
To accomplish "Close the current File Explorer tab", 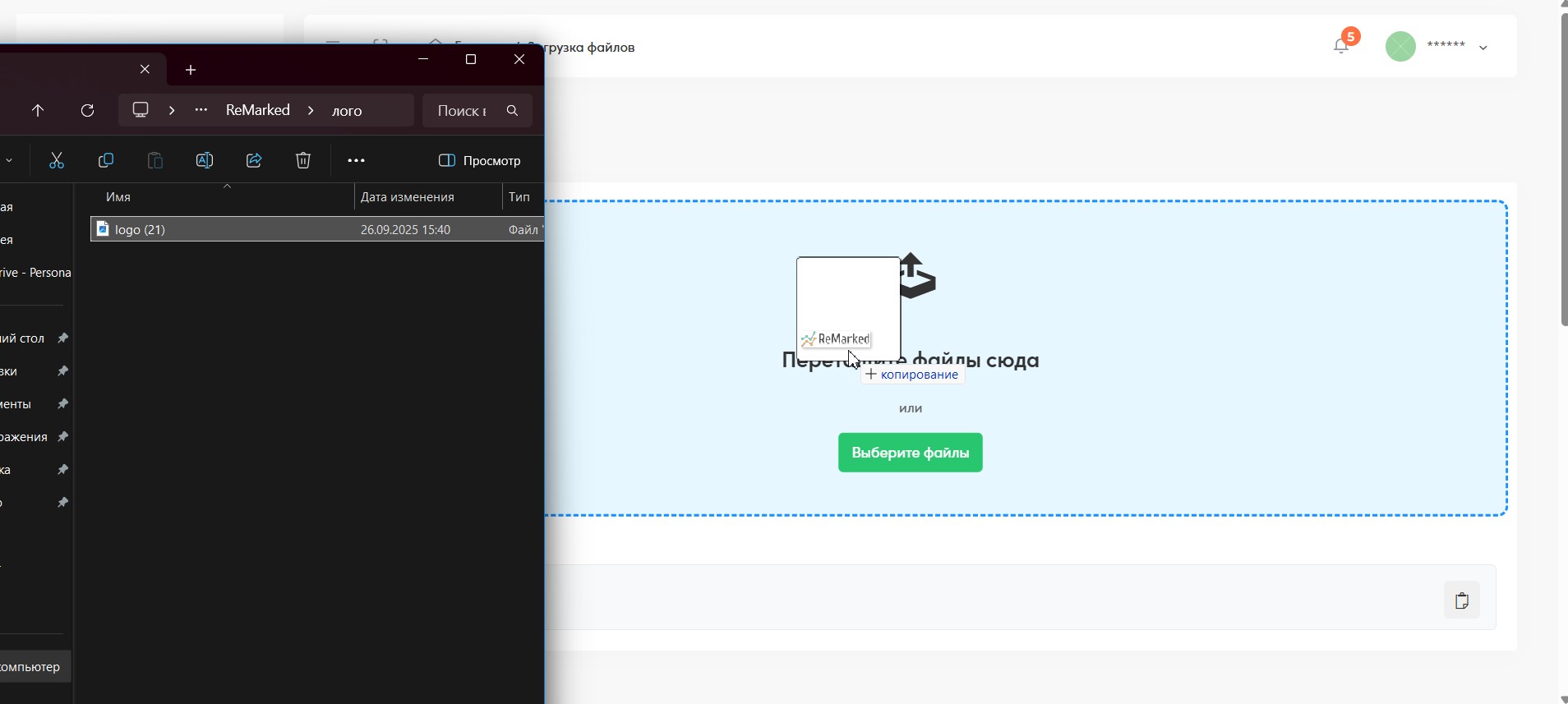I will pos(145,69).
